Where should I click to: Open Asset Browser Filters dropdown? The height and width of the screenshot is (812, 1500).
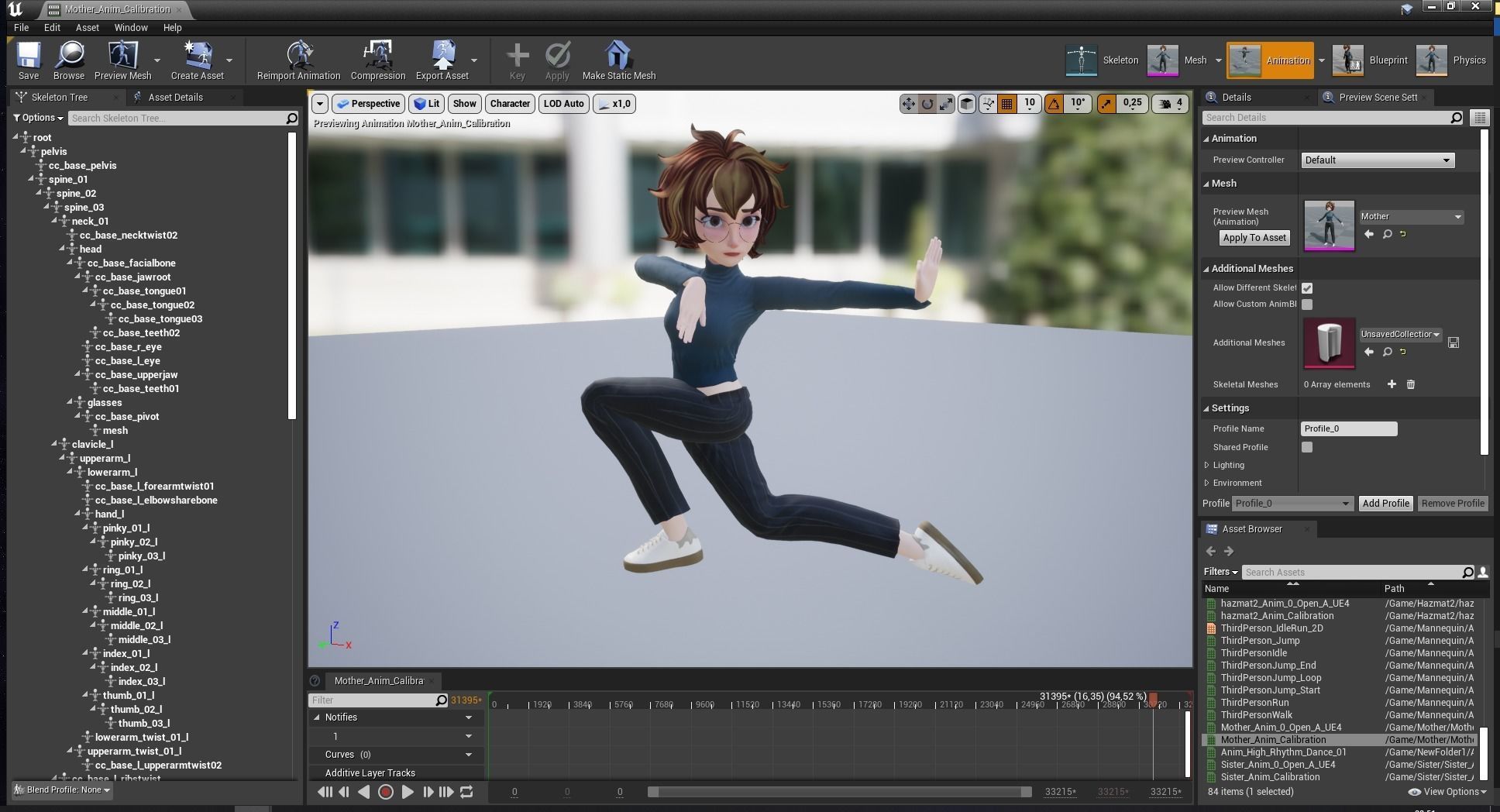[1220, 572]
